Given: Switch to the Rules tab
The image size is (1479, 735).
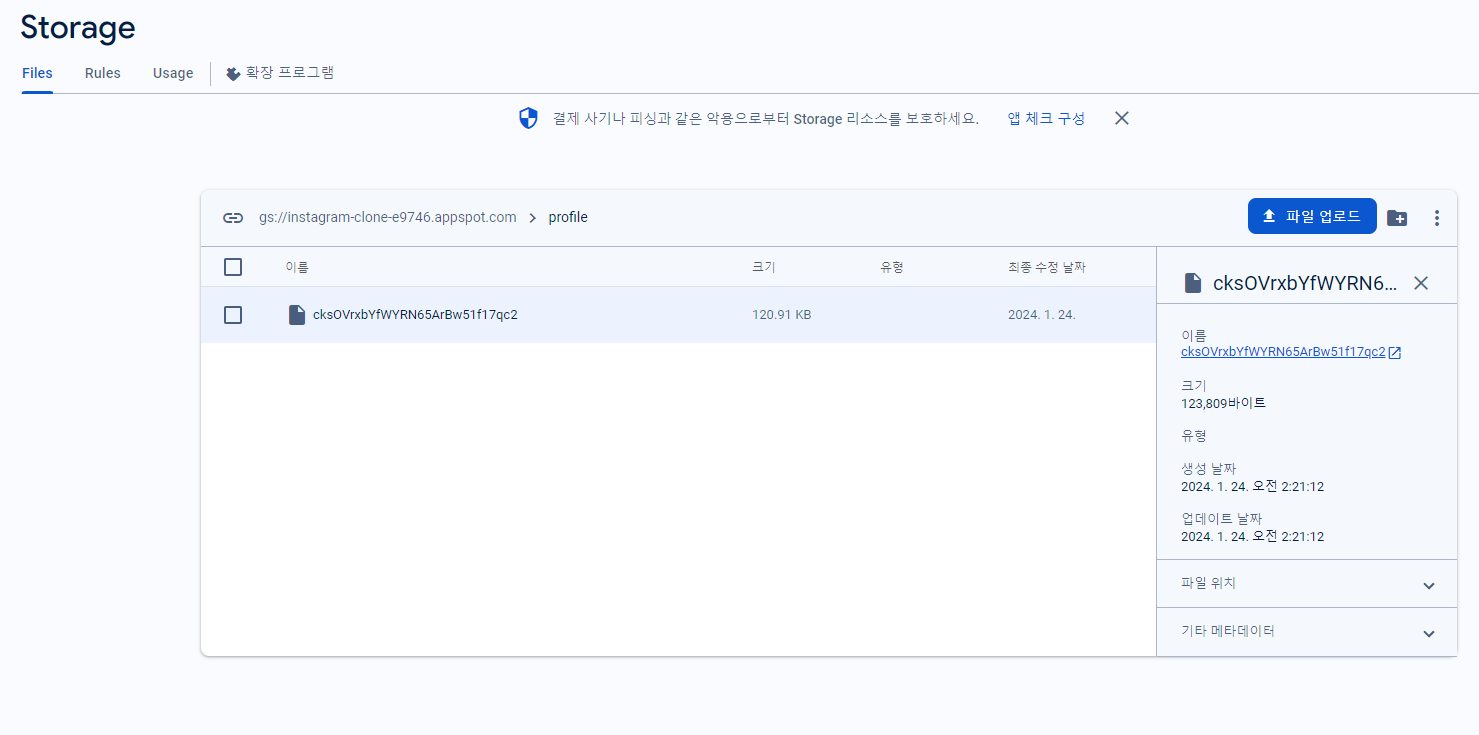Looking at the screenshot, I should click(103, 73).
